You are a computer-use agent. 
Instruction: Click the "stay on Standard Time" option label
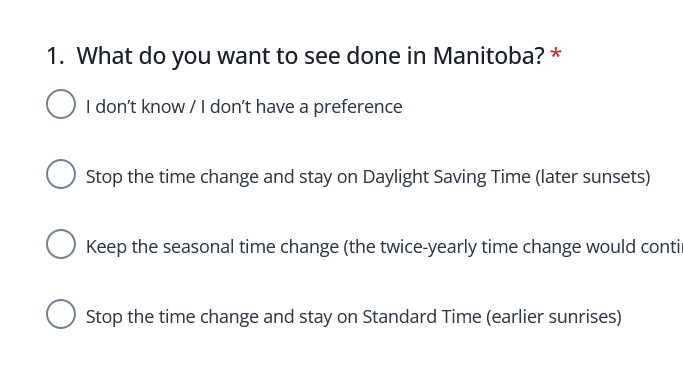[353, 316]
